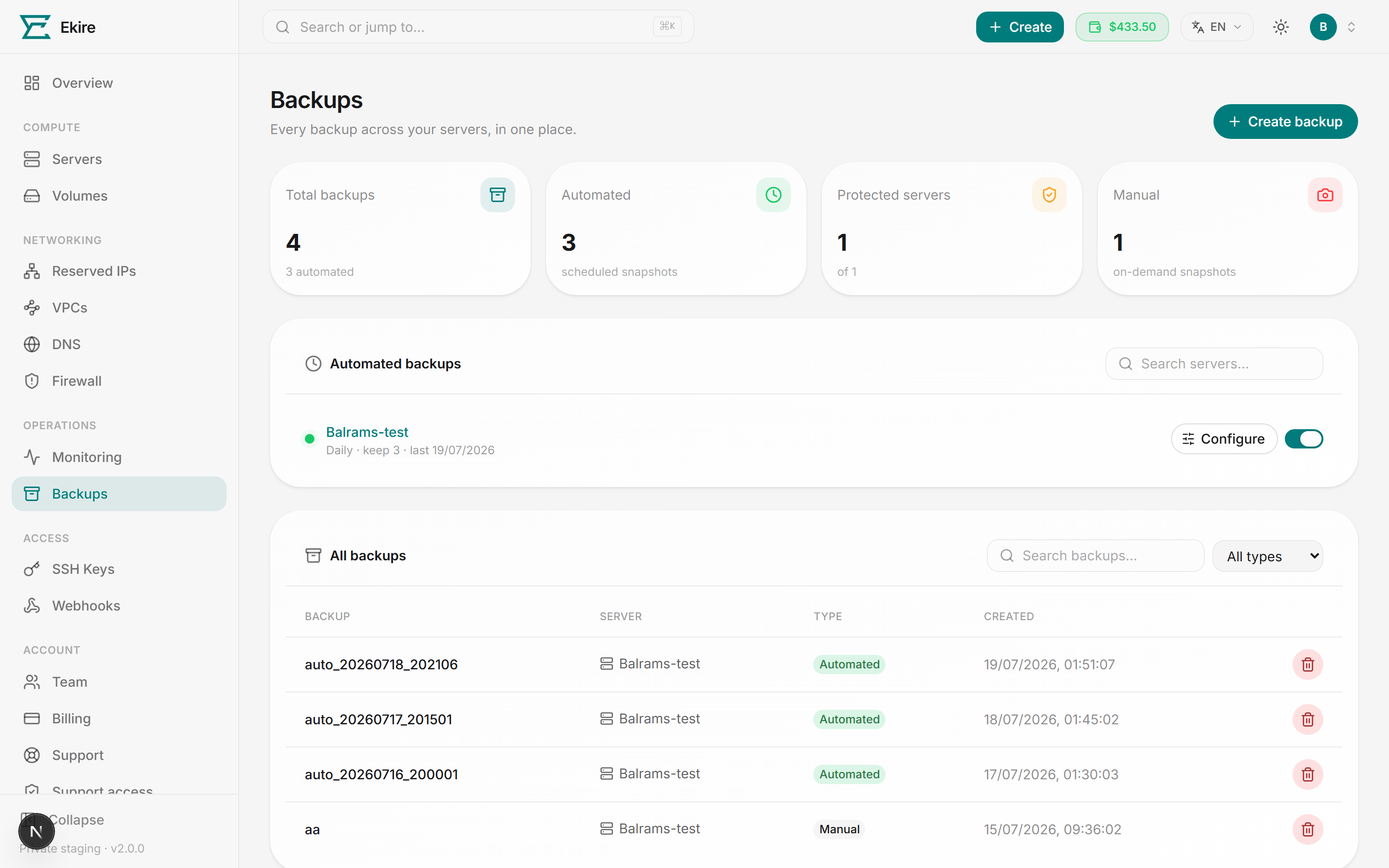Delete backup auto_20260717_201501

(x=1307, y=719)
